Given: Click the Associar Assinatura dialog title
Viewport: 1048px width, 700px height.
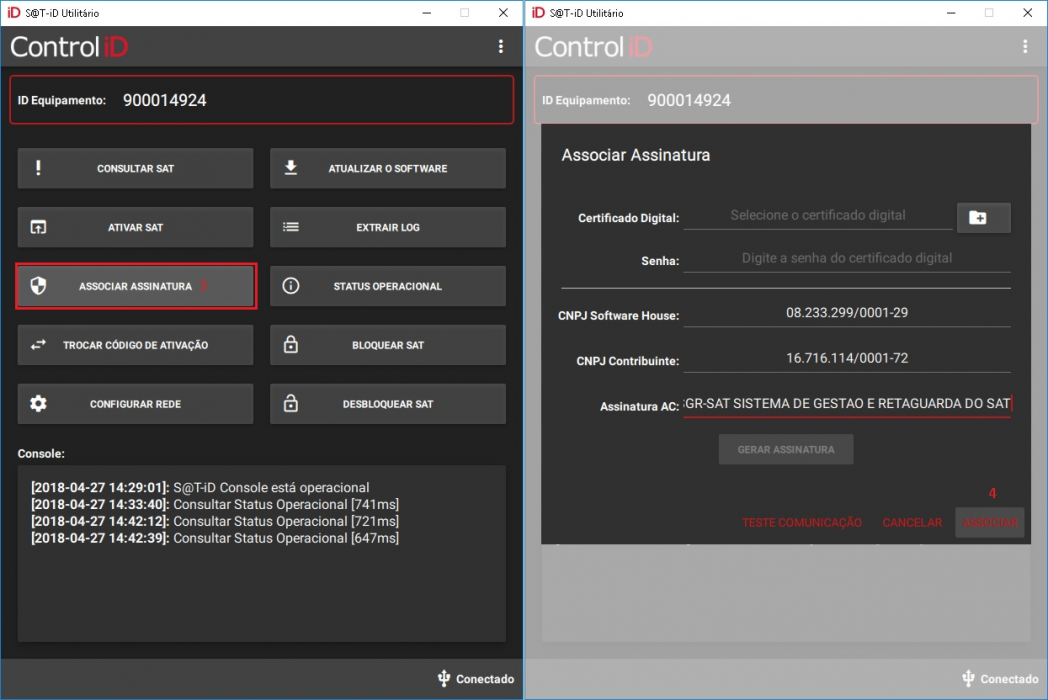Looking at the screenshot, I should point(636,155).
